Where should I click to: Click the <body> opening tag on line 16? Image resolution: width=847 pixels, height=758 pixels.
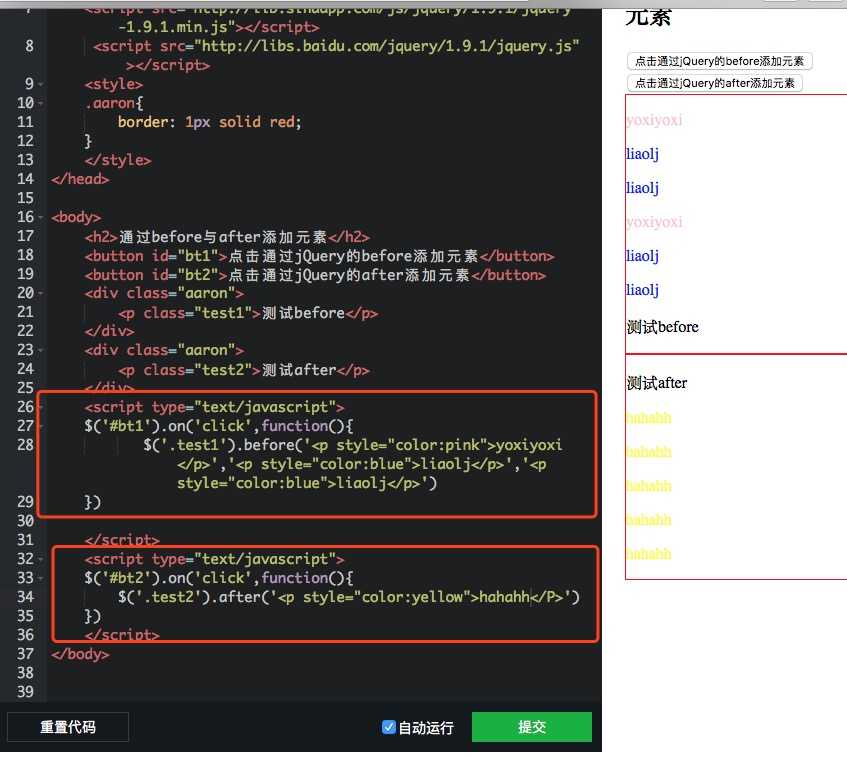pyautogui.click(x=76, y=217)
